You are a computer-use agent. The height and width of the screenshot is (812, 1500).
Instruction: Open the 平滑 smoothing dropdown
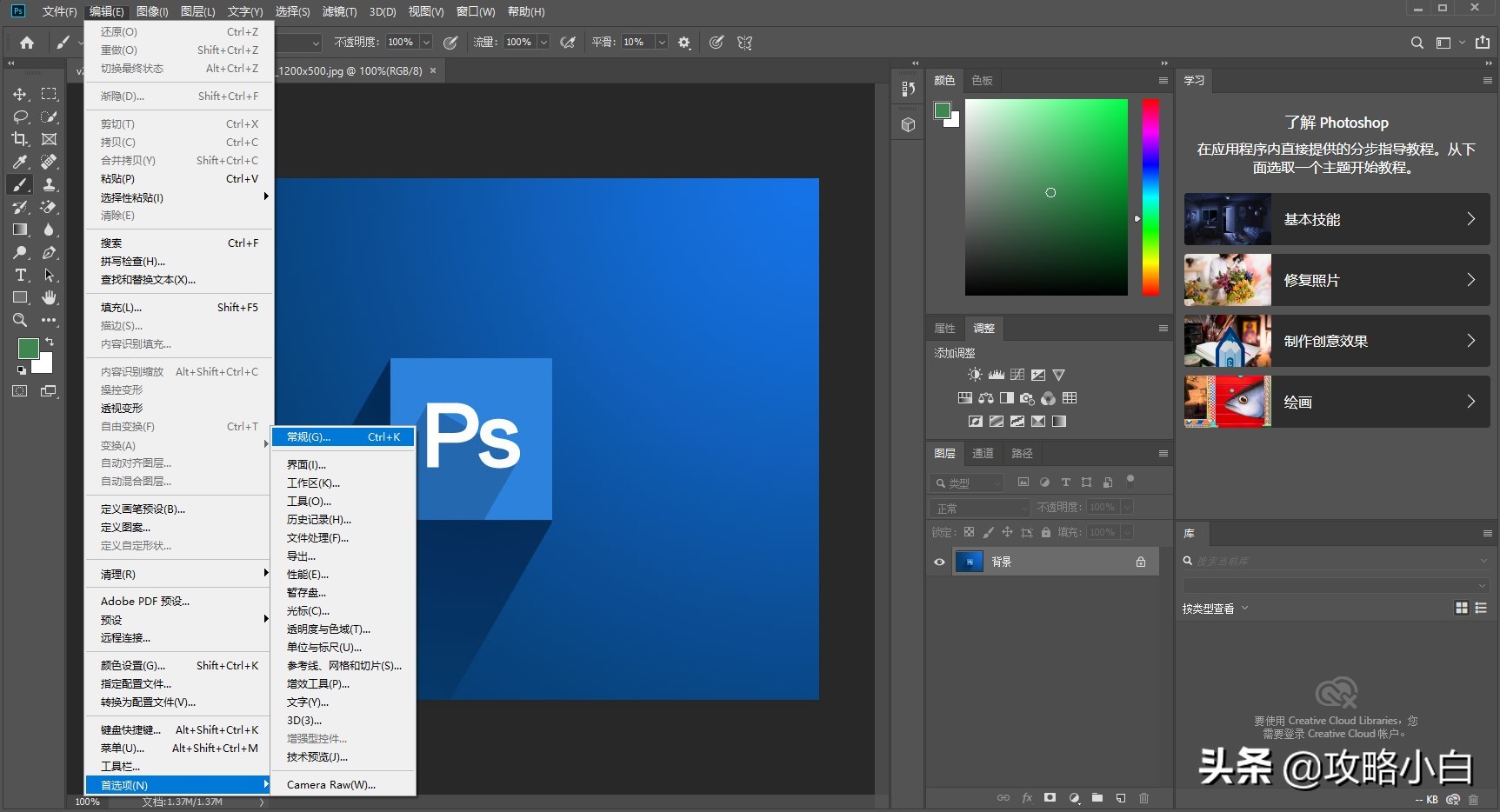pyautogui.click(x=662, y=42)
